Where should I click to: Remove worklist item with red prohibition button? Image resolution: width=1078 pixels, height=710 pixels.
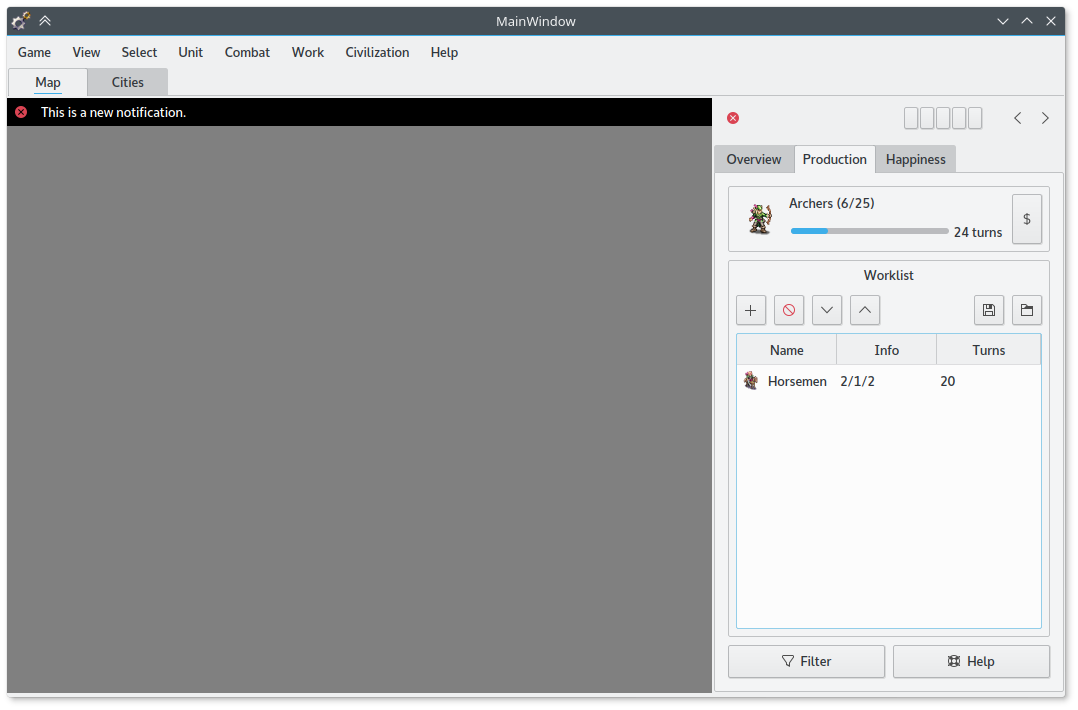[x=789, y=310]
